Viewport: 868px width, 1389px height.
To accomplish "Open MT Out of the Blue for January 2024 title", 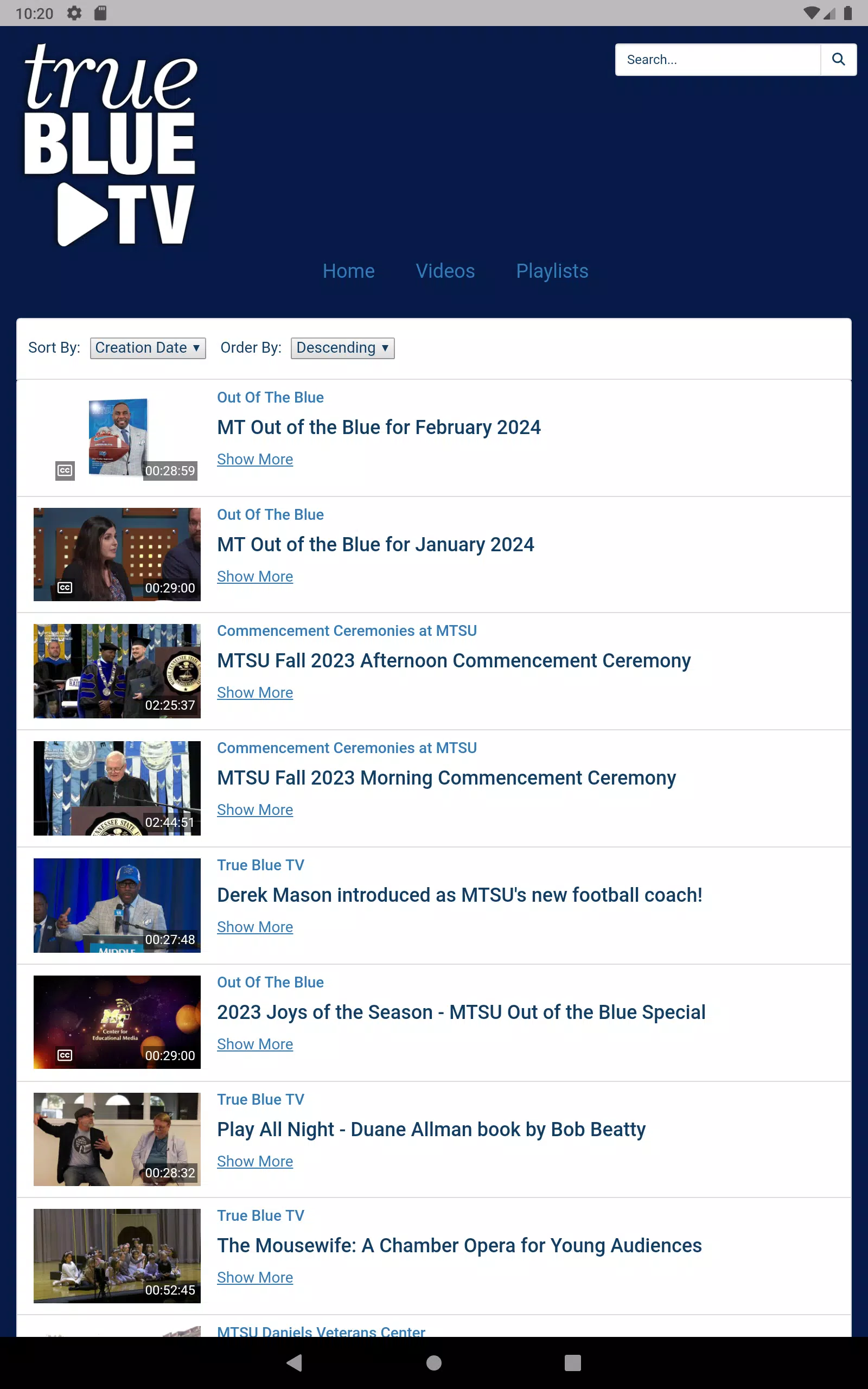I will pyautogui.click(x=375, y=545).
